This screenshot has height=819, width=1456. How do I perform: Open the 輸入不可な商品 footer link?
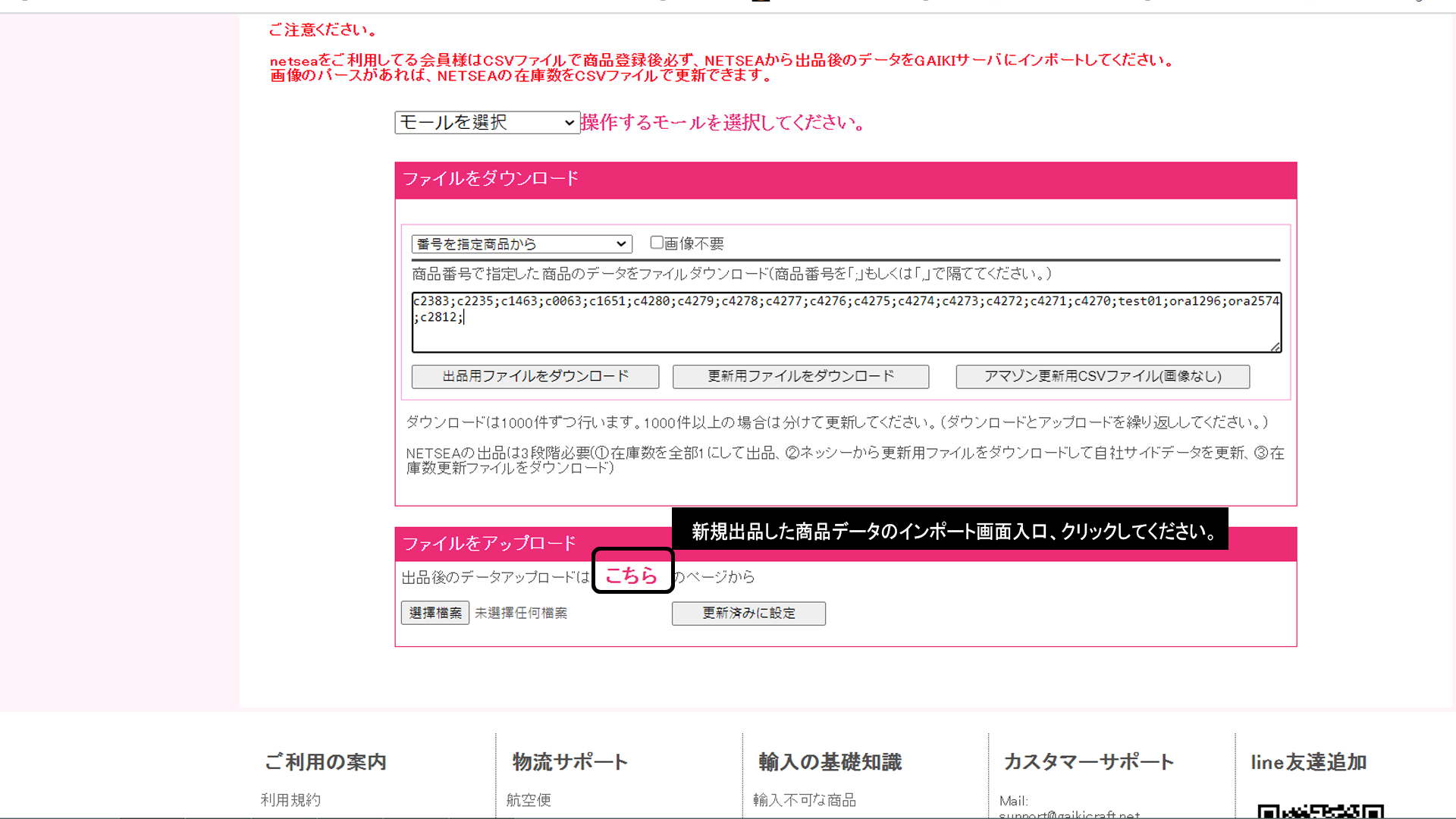(805, 800)
